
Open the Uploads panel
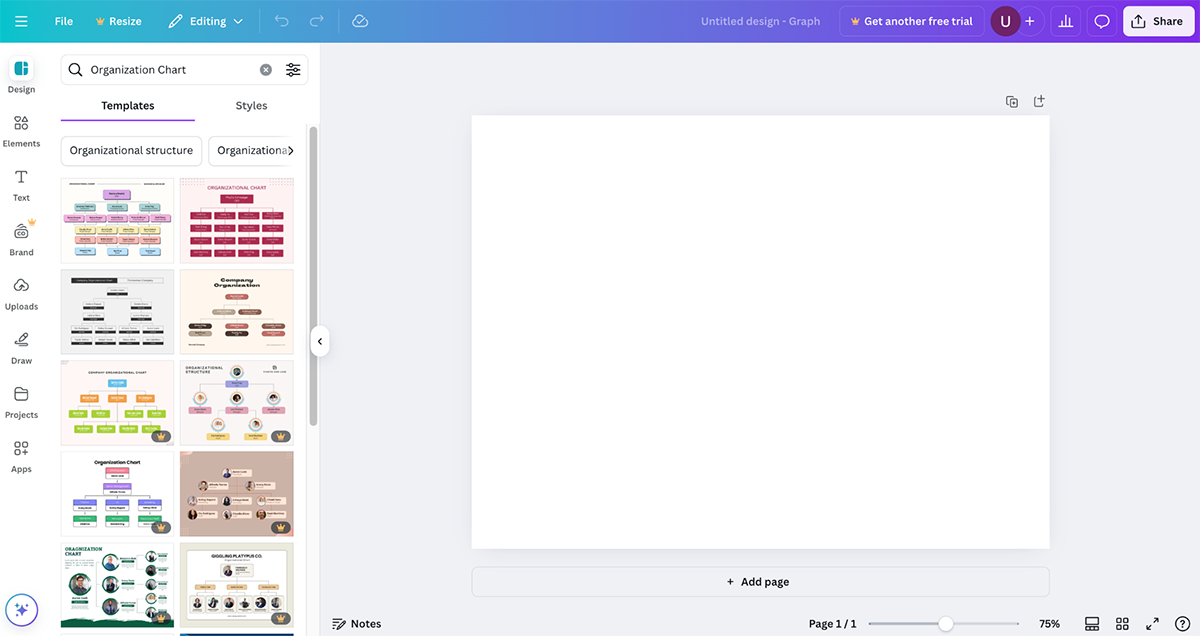21,293
